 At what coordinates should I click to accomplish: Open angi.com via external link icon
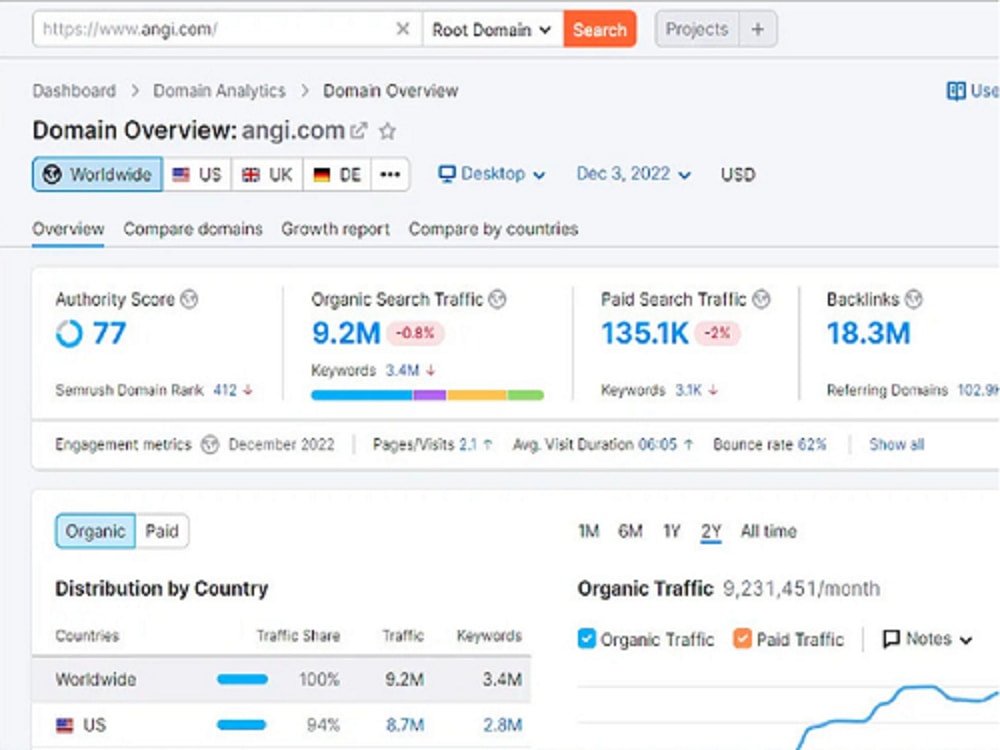359,131
